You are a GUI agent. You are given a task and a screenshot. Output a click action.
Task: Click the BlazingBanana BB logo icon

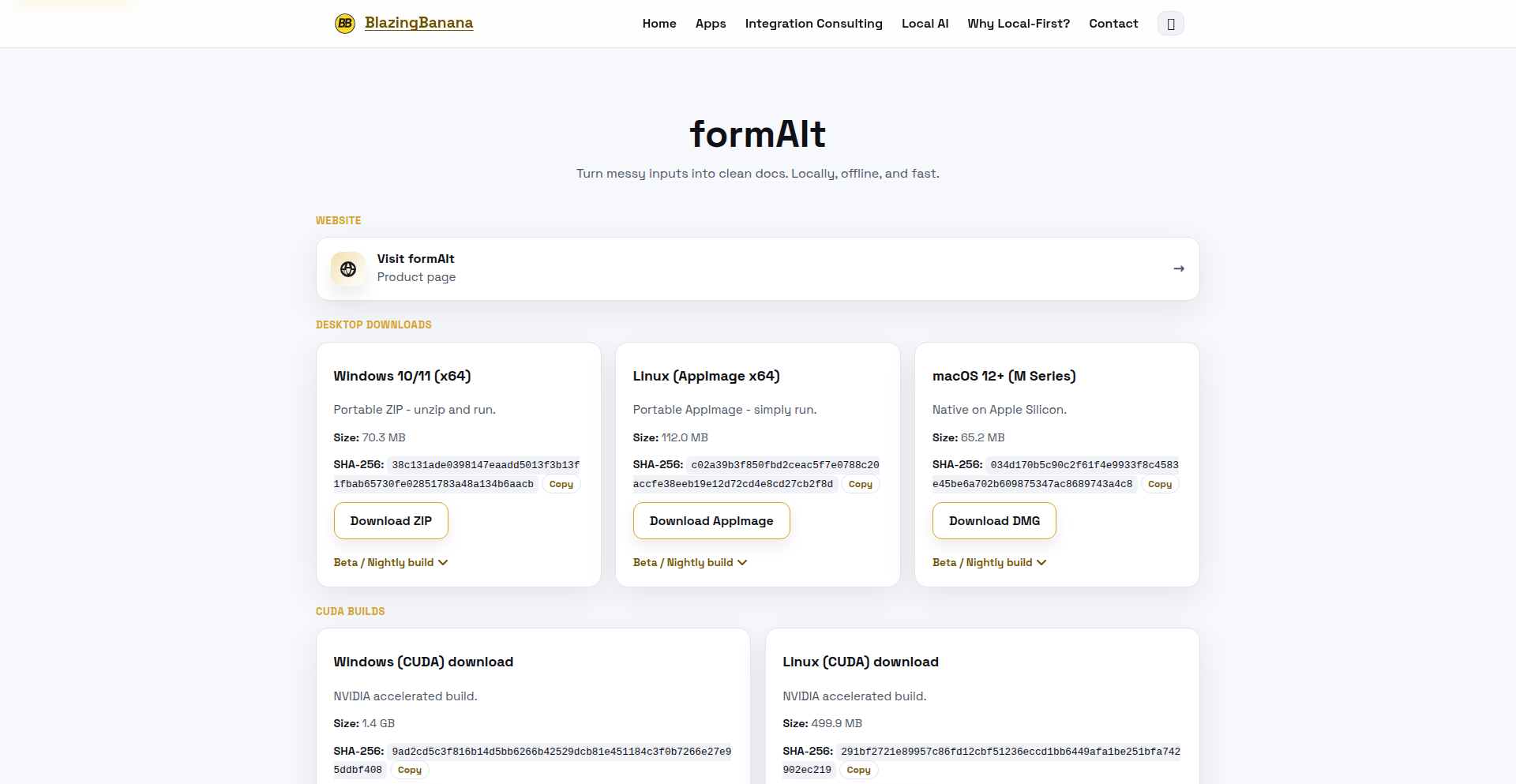(344, 23)
